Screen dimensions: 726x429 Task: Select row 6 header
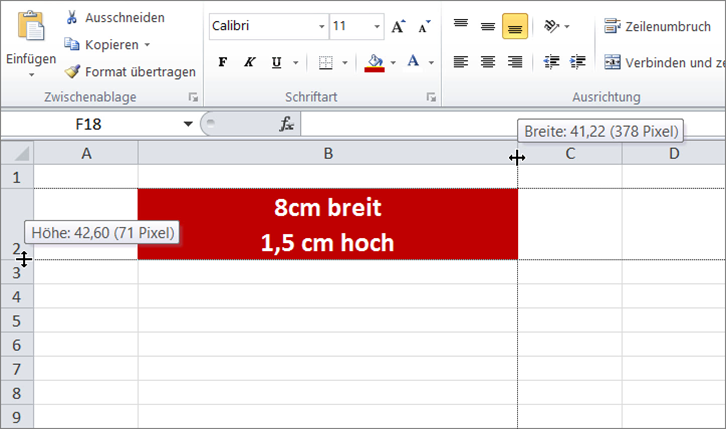coord(17,344)
